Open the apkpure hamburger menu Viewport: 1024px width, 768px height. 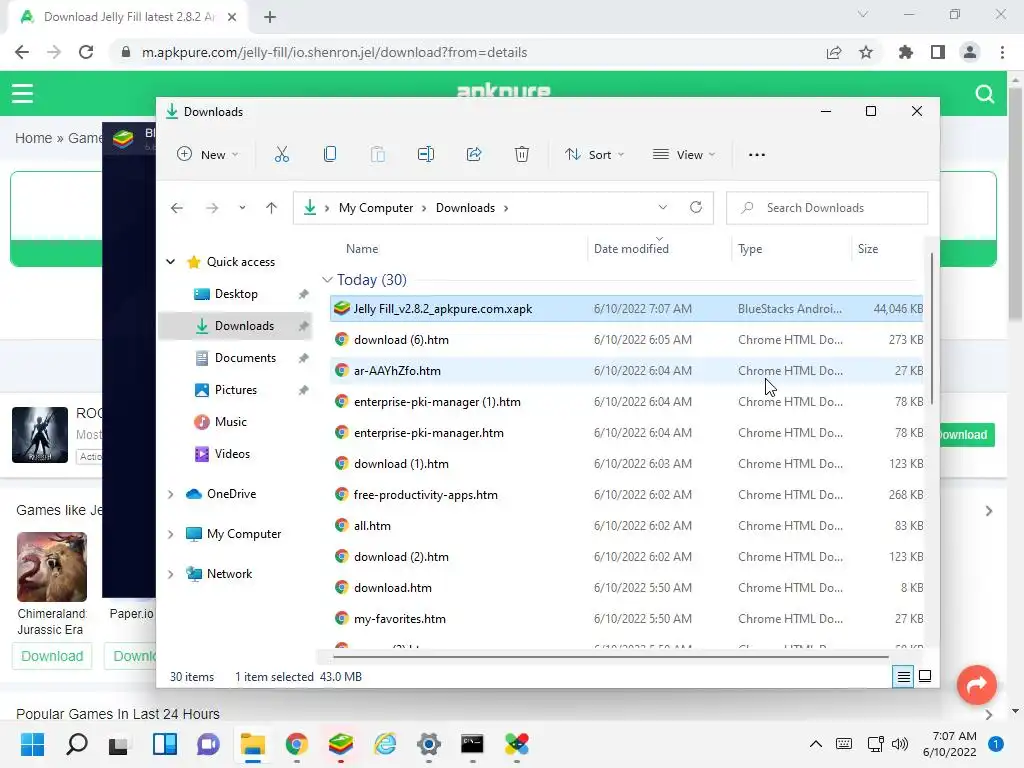pyautogui.click(x=22, y=93)
